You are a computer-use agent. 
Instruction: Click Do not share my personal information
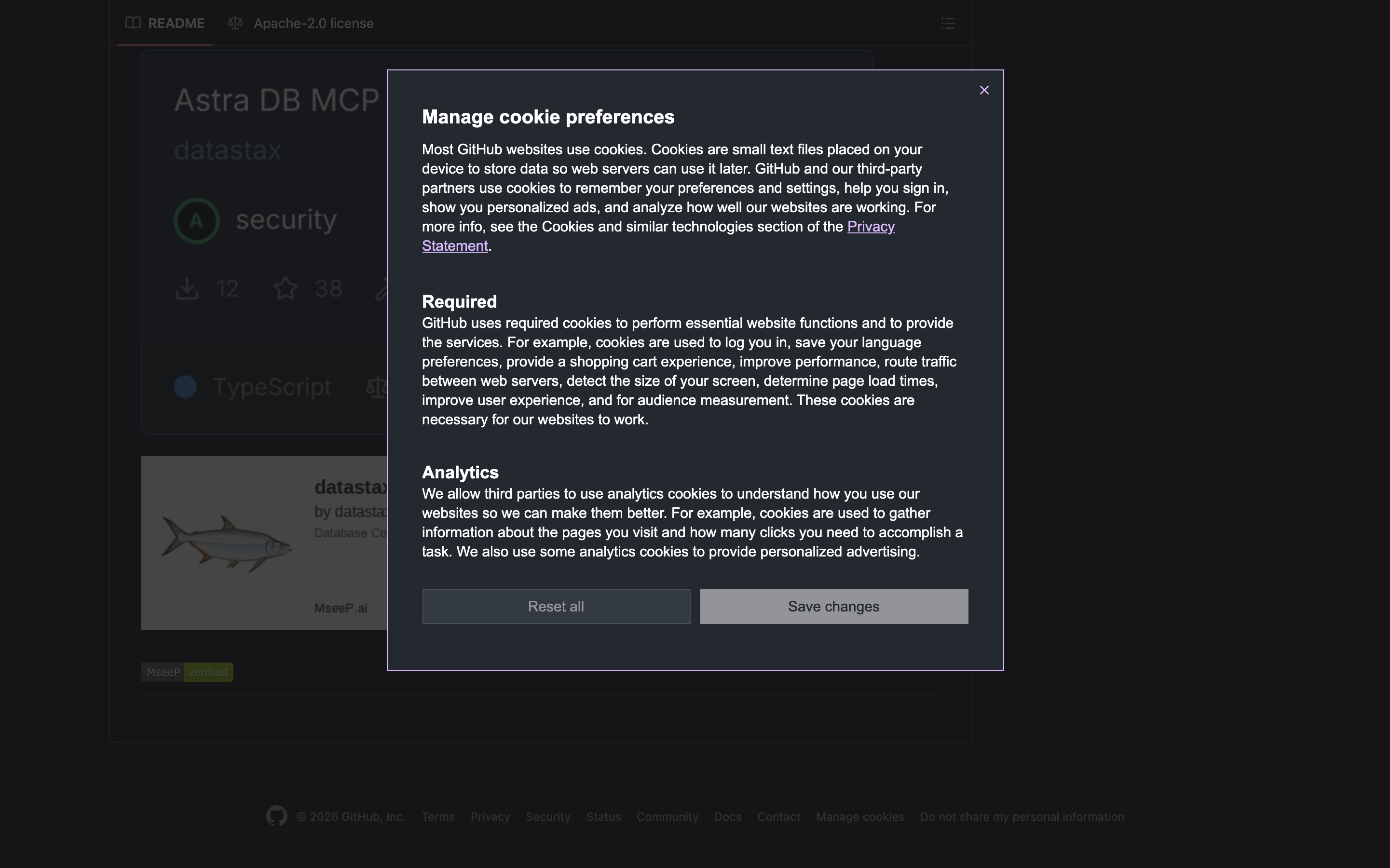(1022, 816)
